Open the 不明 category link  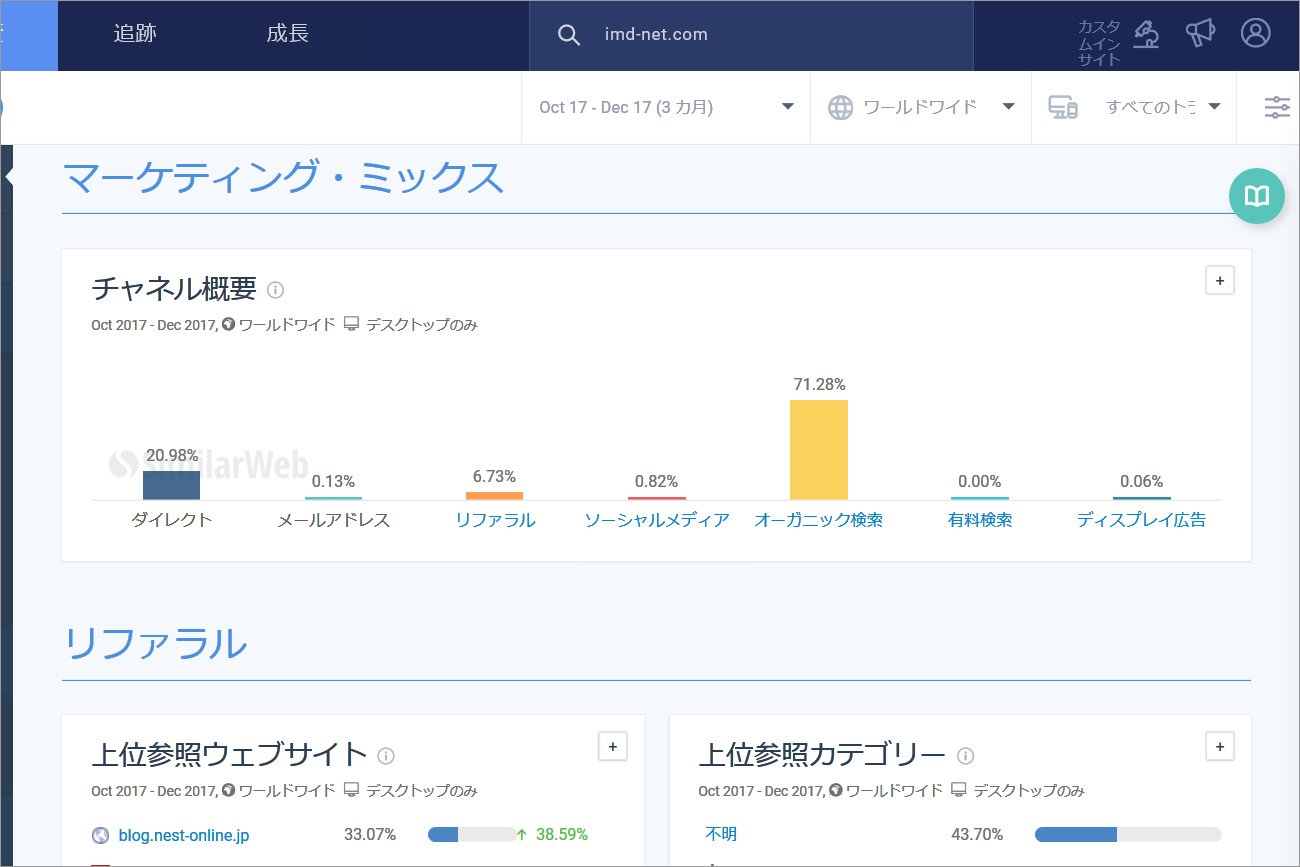tap(721, 834)
